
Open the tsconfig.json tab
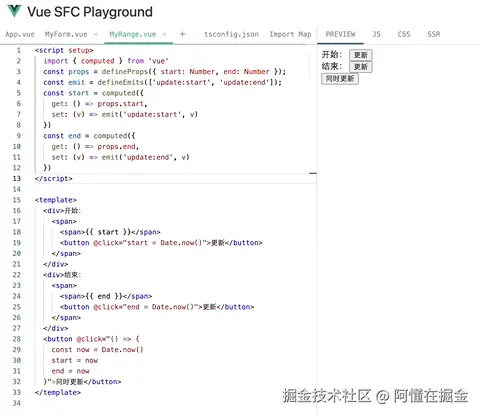231,34
